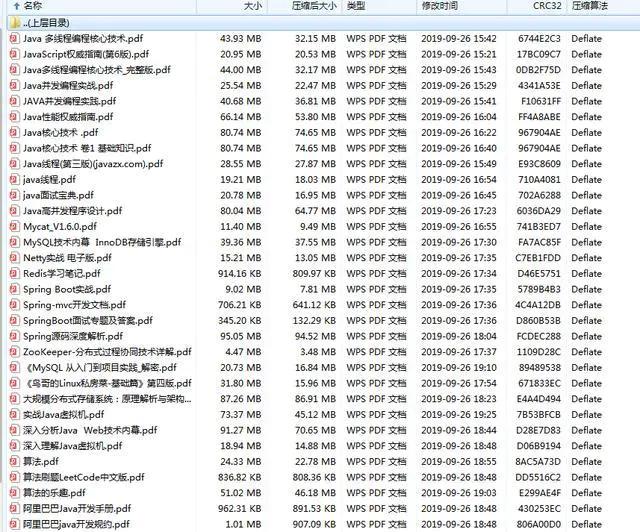This screenshot has width=640, height=532.
Task: Select the ..(上层目录) row text
Action: 46,23
